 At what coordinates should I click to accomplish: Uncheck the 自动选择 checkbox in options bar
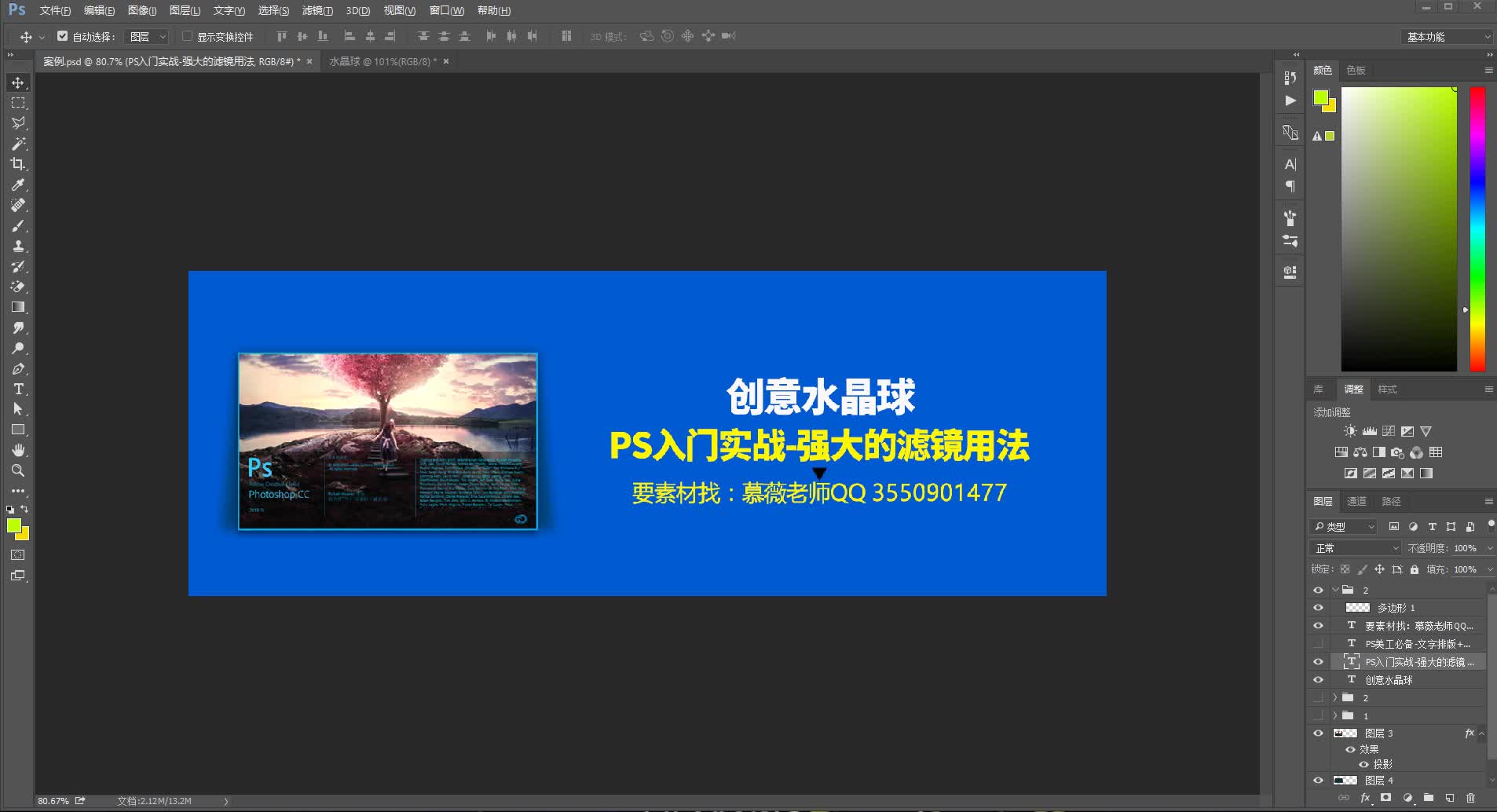click(64, 36)
